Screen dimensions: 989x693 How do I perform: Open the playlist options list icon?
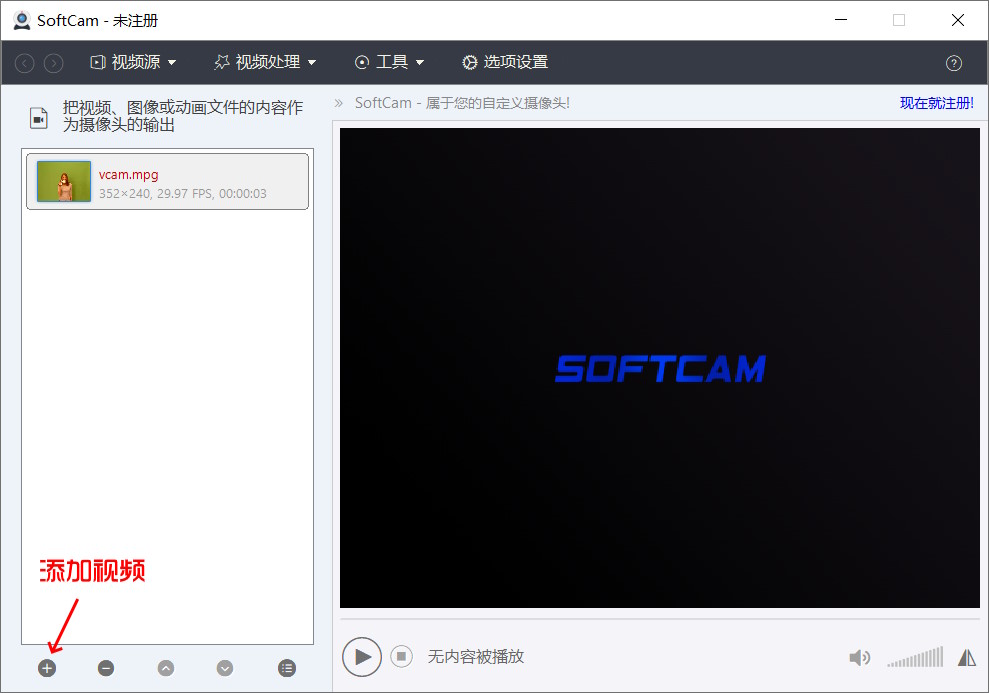[x=287, y=668]
